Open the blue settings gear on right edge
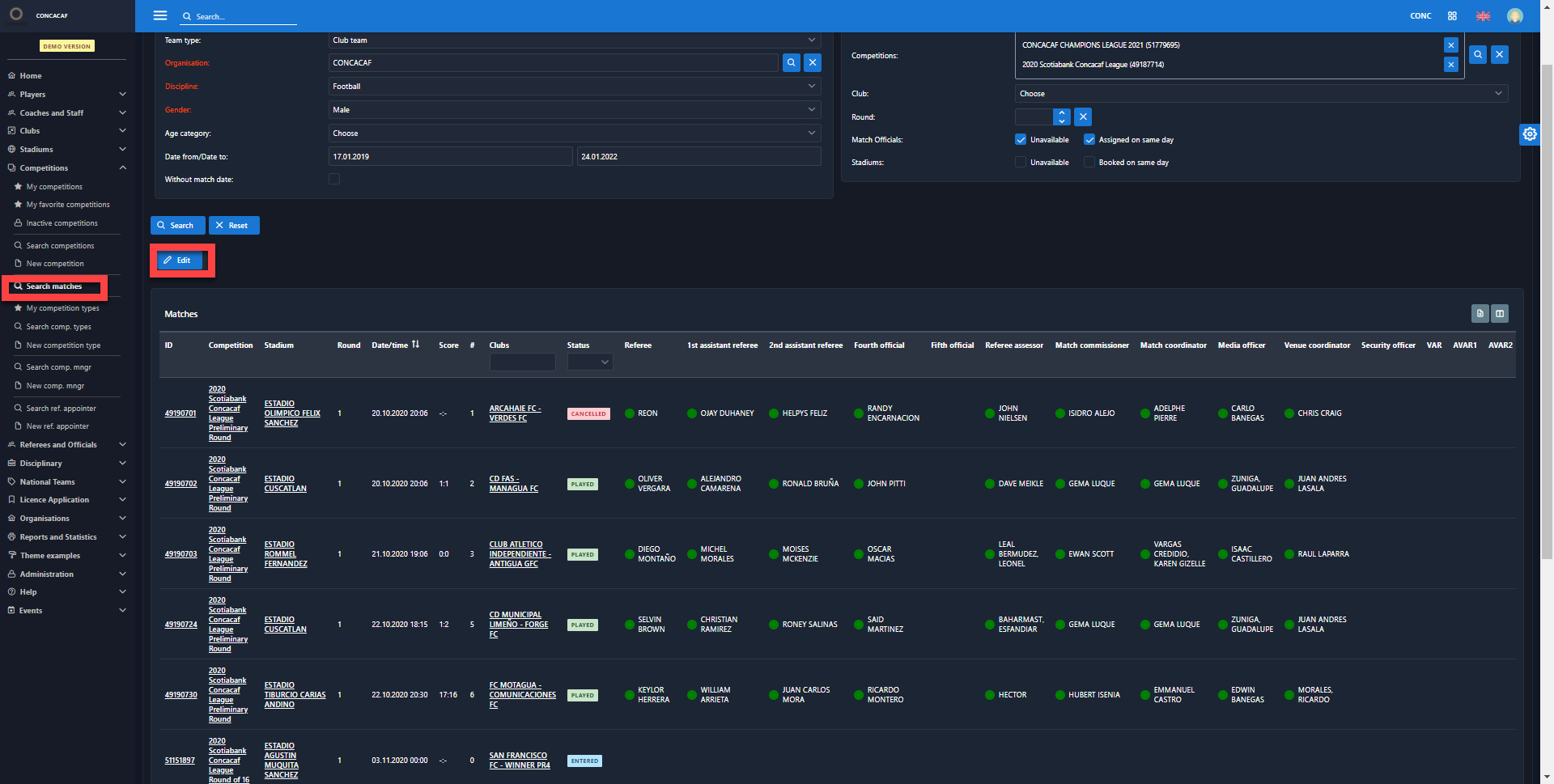1554x784 pixels. [1529, 134]
